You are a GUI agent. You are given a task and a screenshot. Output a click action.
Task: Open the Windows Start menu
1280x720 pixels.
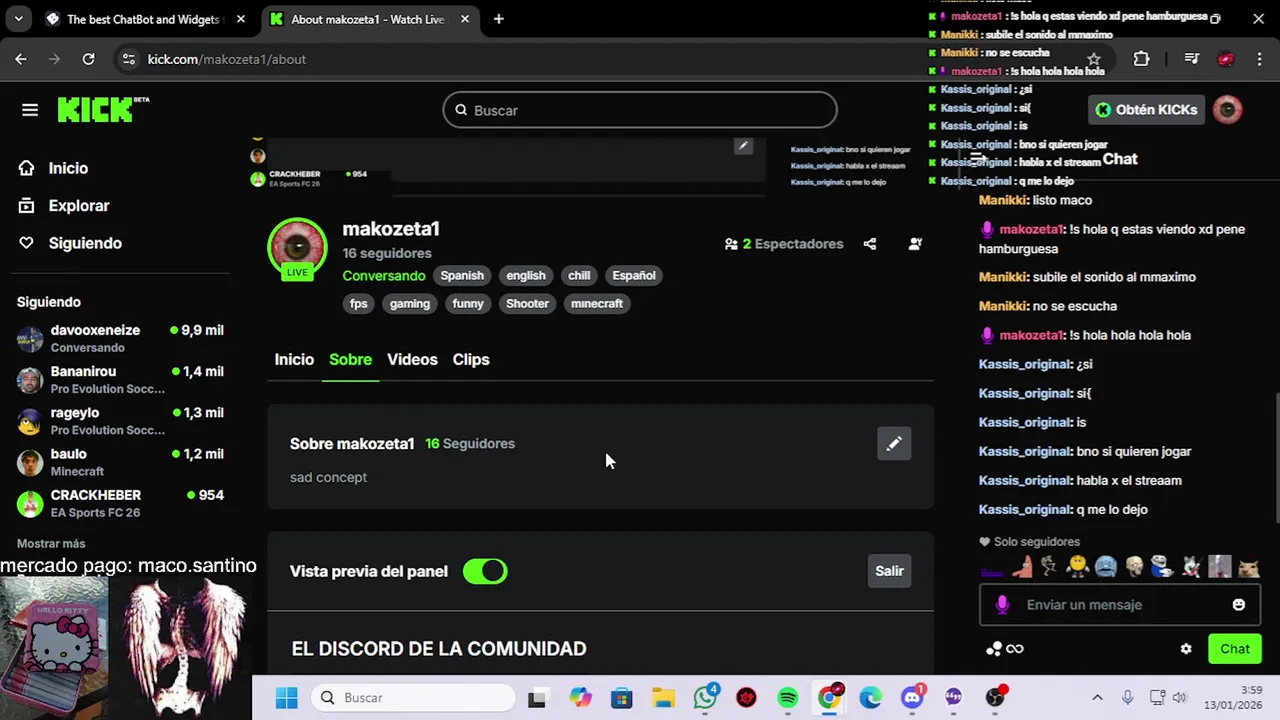click(x=287, y=698)
